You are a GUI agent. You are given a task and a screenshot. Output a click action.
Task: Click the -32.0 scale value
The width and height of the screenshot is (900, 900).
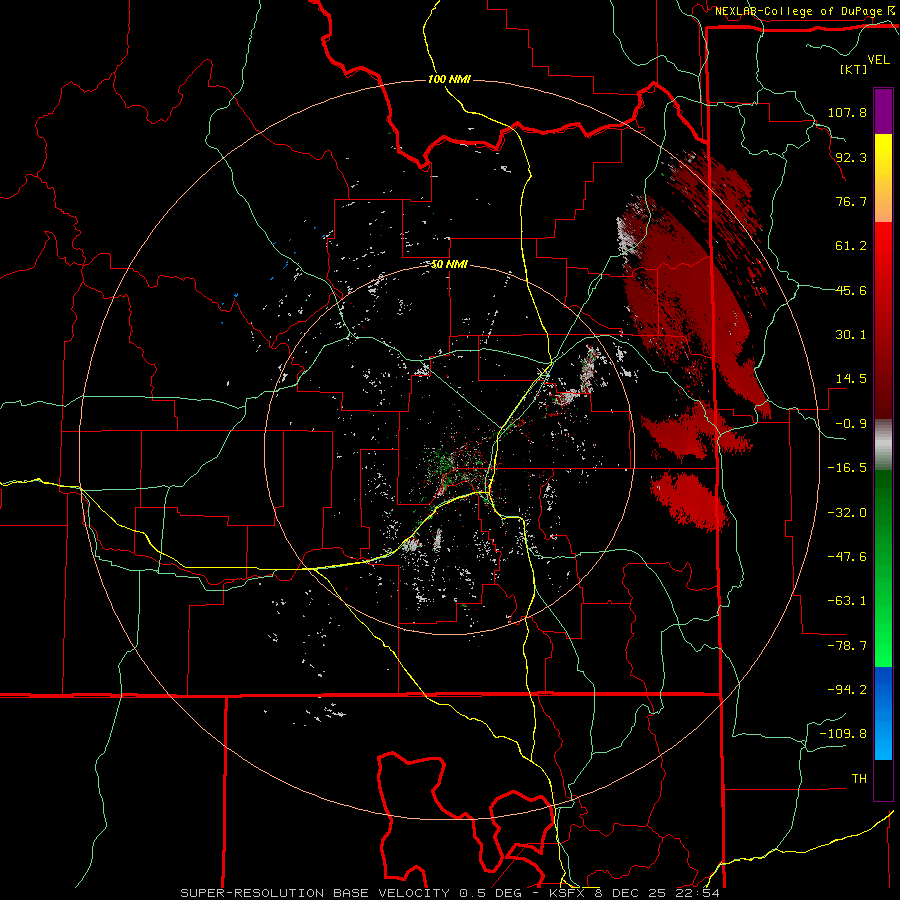[847, 513]
